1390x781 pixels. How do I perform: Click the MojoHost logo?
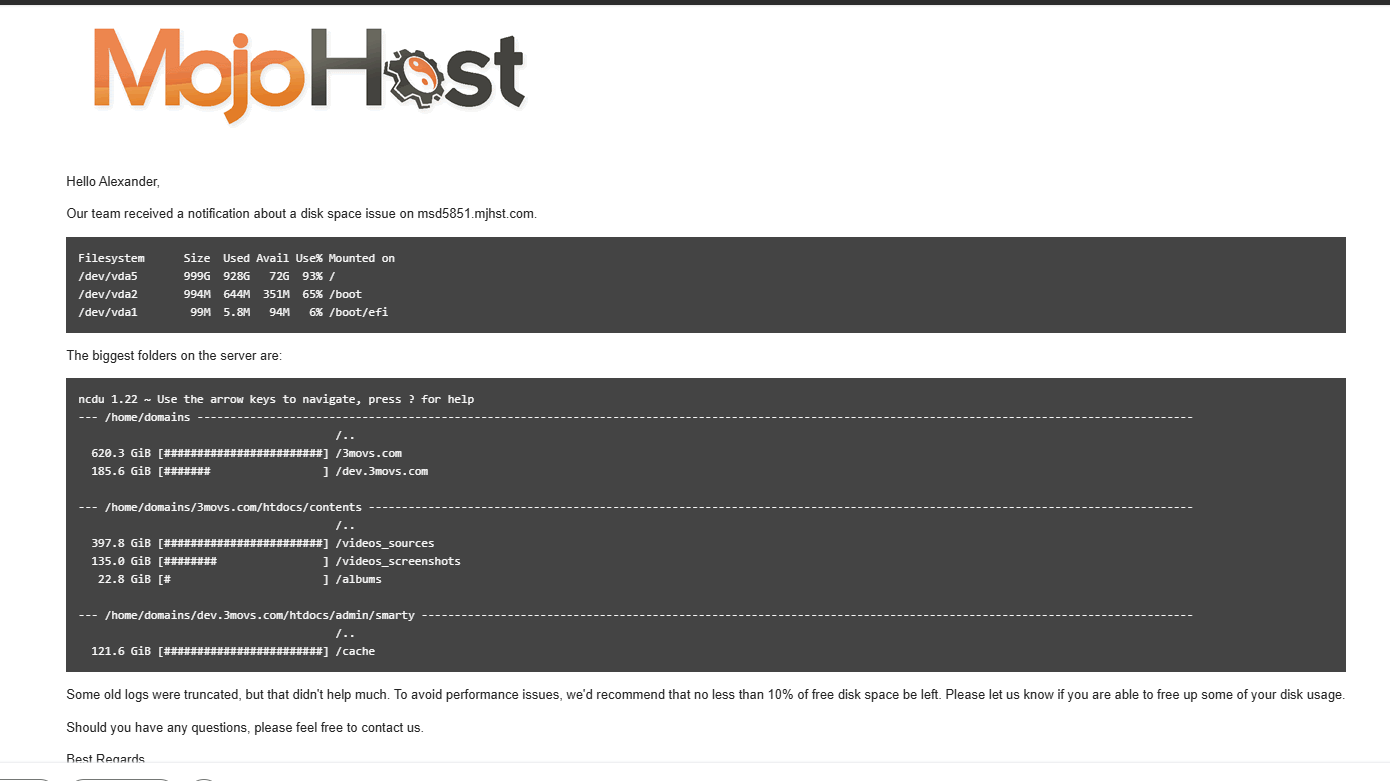309,75
